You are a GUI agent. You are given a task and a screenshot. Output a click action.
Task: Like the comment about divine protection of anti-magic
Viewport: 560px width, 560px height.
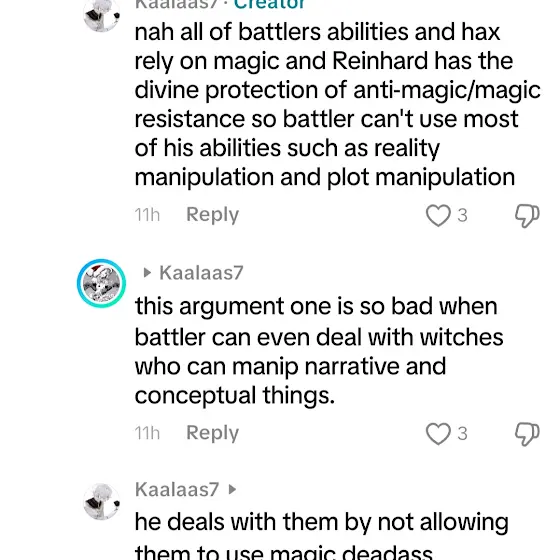tap(438, 215)
